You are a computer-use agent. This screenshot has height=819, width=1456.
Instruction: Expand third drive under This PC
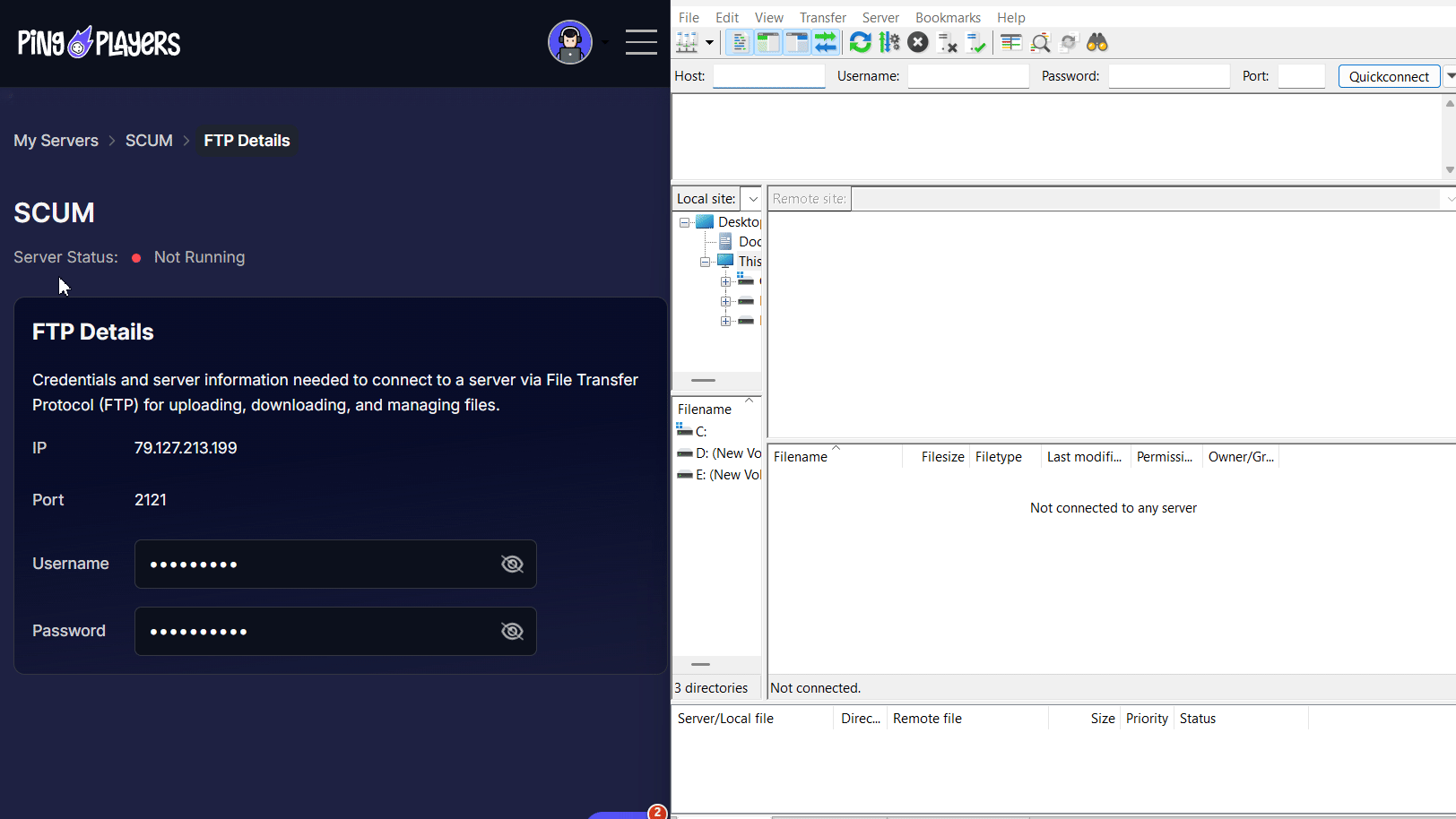coord(725,321)
